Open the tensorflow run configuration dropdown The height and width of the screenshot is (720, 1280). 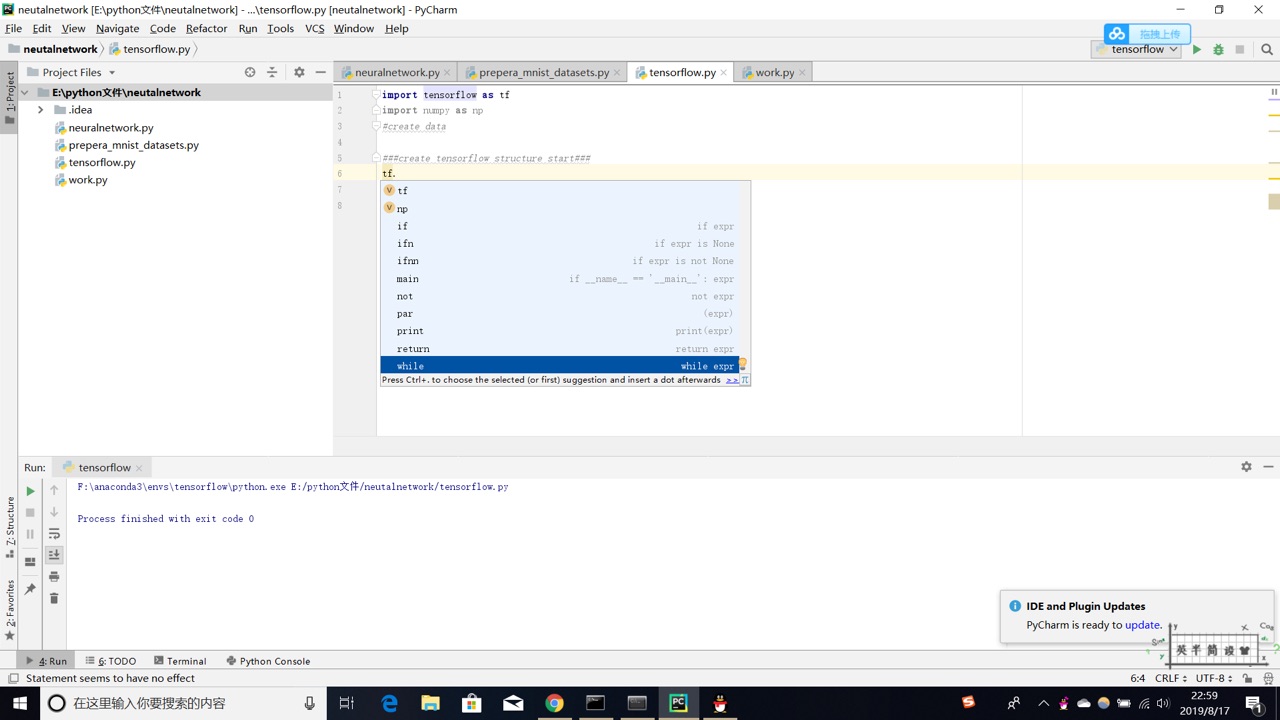click(x=1135, y=49)
